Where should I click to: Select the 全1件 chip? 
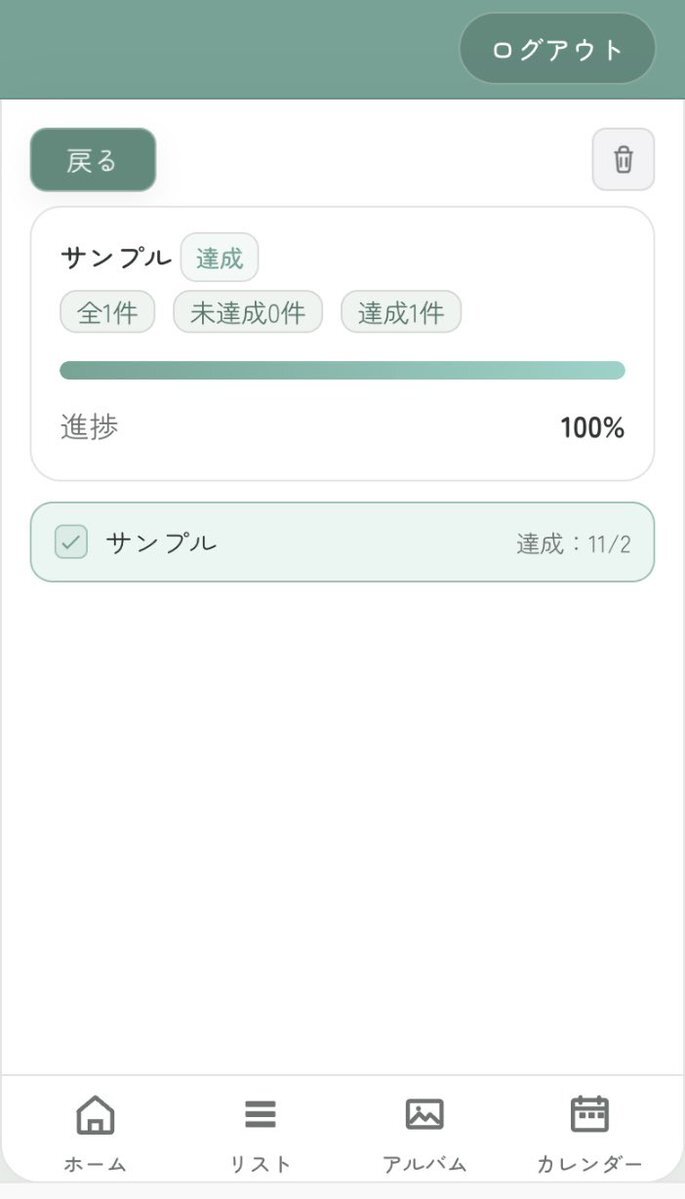point(108,312)
